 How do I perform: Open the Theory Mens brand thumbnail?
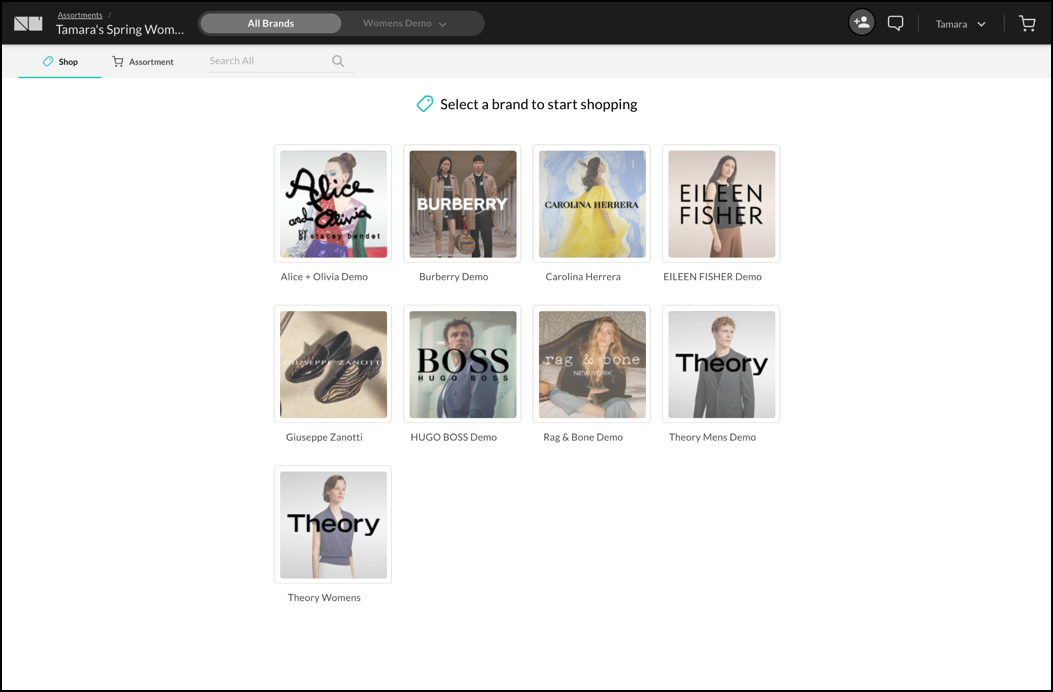(721, 364)
